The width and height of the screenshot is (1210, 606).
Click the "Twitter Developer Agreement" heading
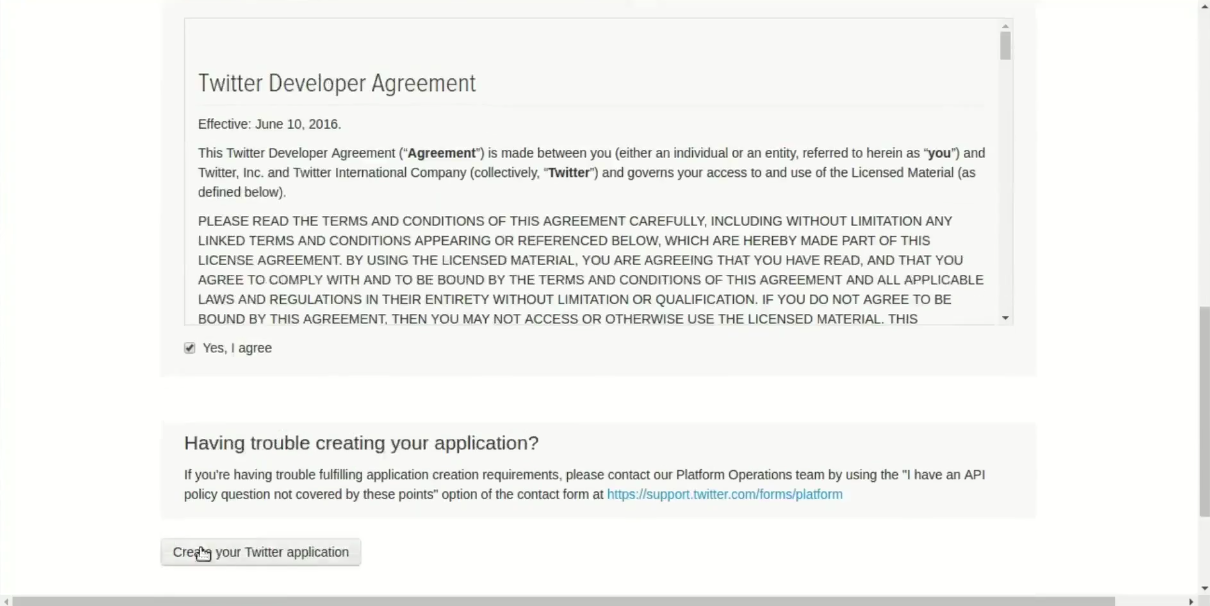(337, 83)
